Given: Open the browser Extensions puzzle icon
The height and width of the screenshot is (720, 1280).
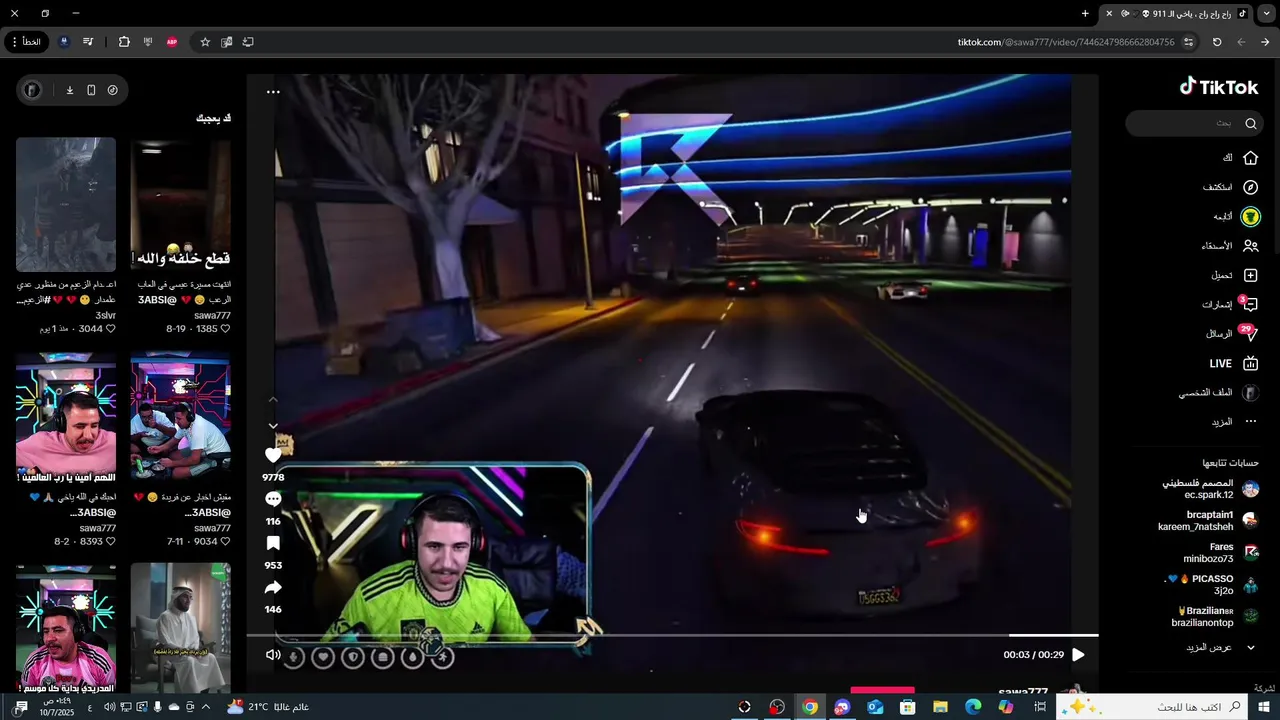Looking at the screenshot, I should pos(124,42).
